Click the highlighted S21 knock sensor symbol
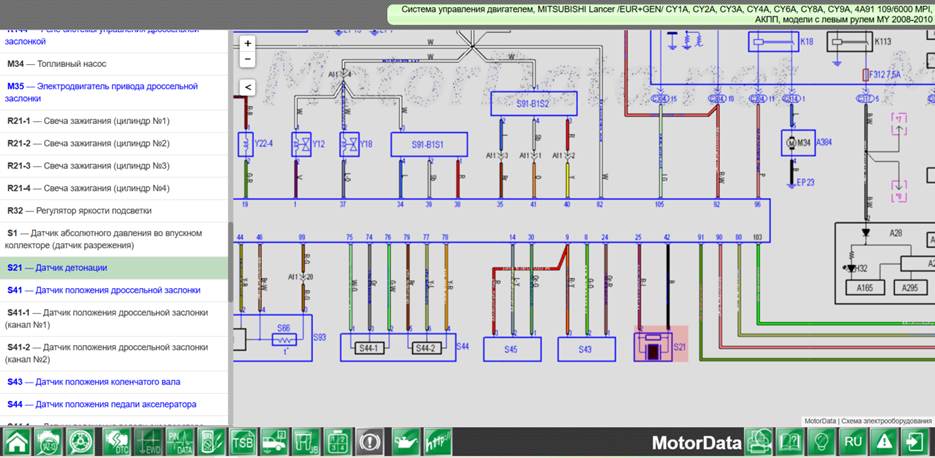Screen dimensions: 935x458 click(652, 346)
